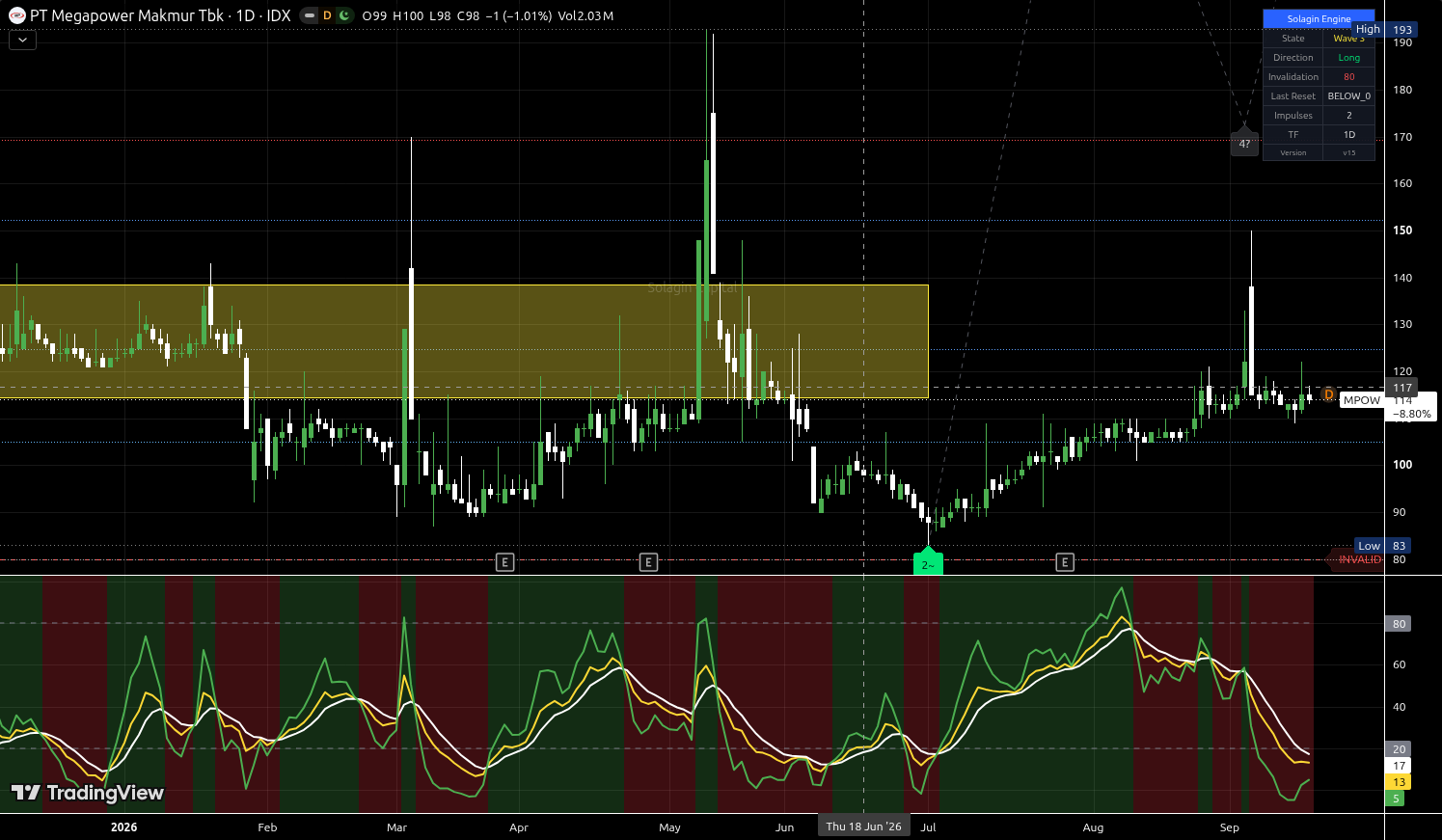Click the 2026 label on time axis

click(123, 827)
